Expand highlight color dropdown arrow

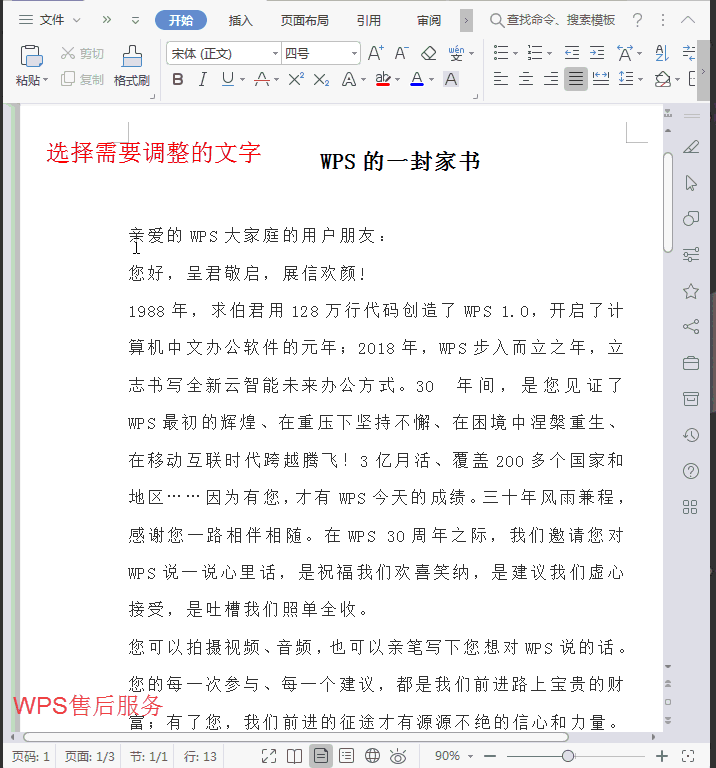coord(397,79)
